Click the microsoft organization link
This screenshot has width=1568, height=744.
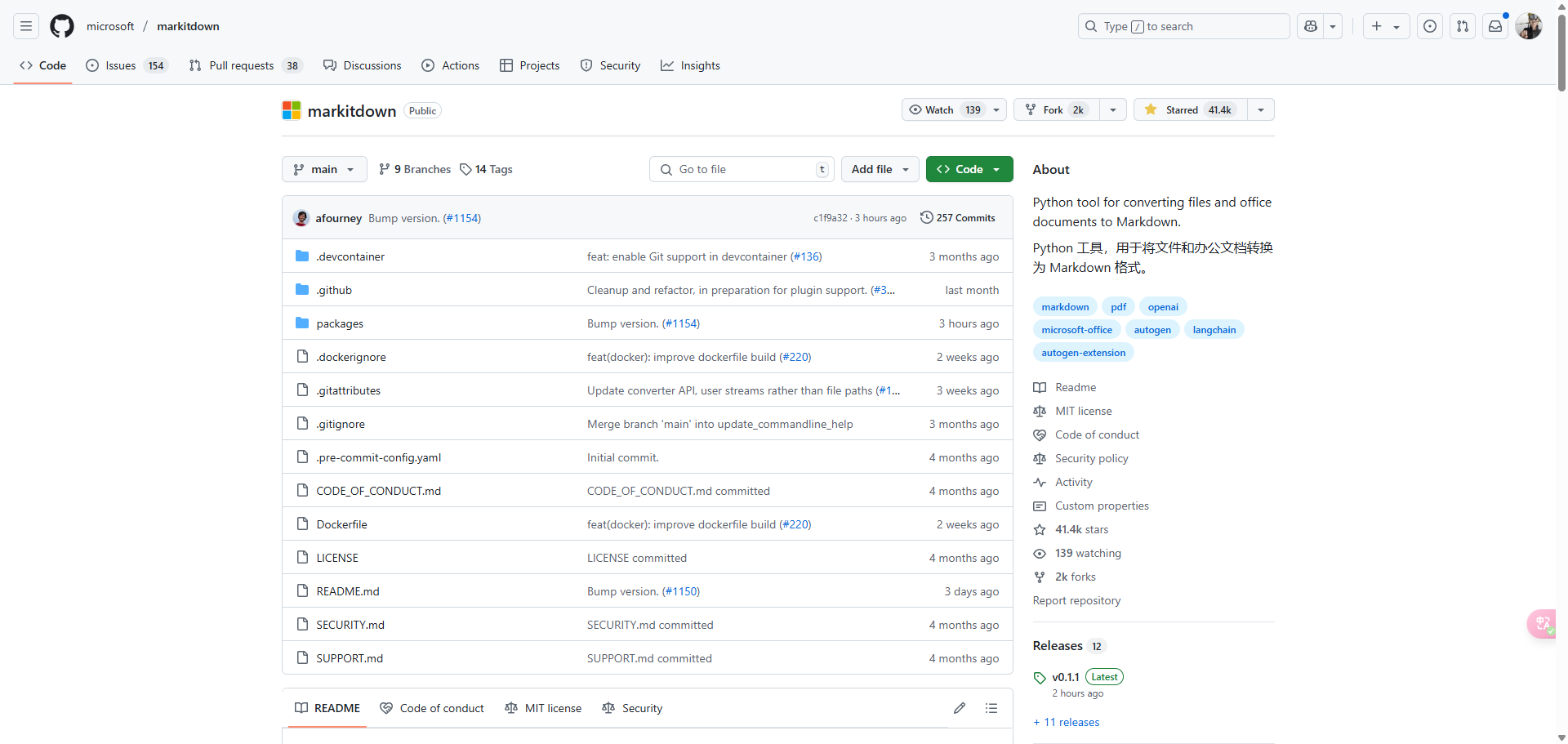click(110, 26)
